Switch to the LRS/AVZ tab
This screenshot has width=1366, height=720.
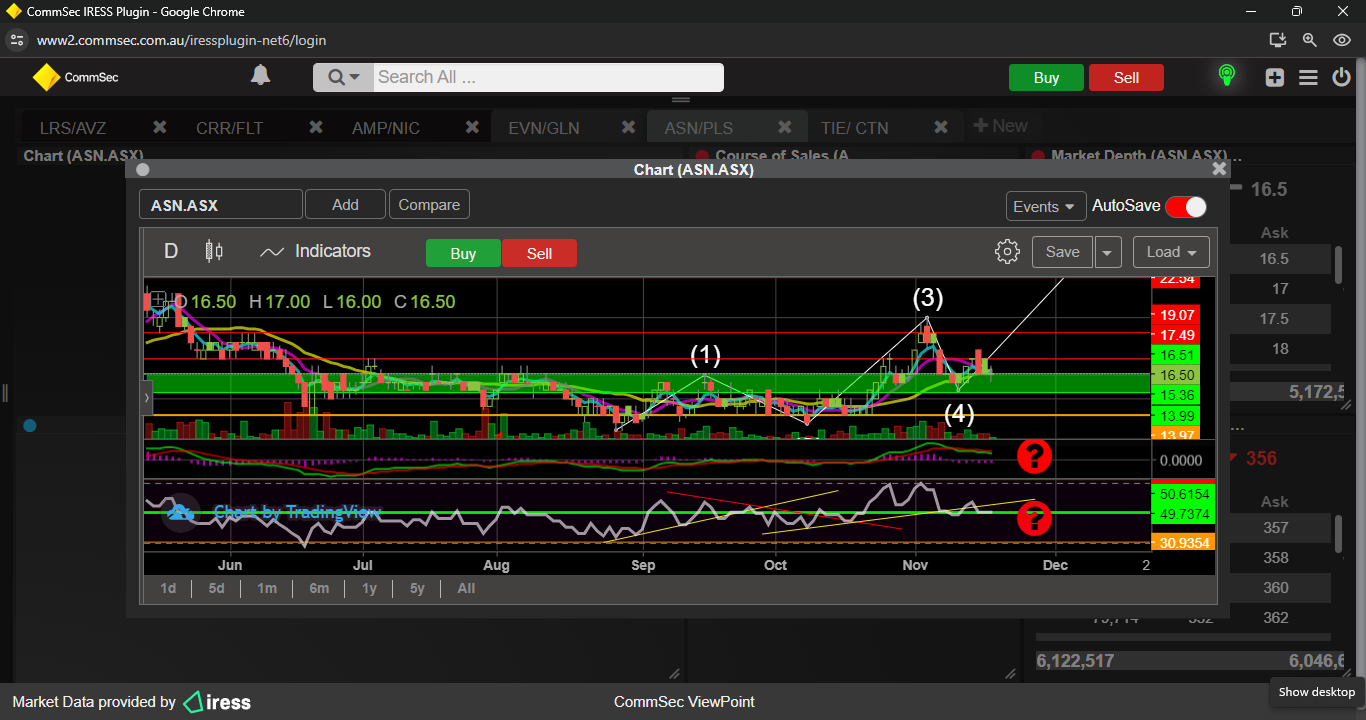coord(73,128)
